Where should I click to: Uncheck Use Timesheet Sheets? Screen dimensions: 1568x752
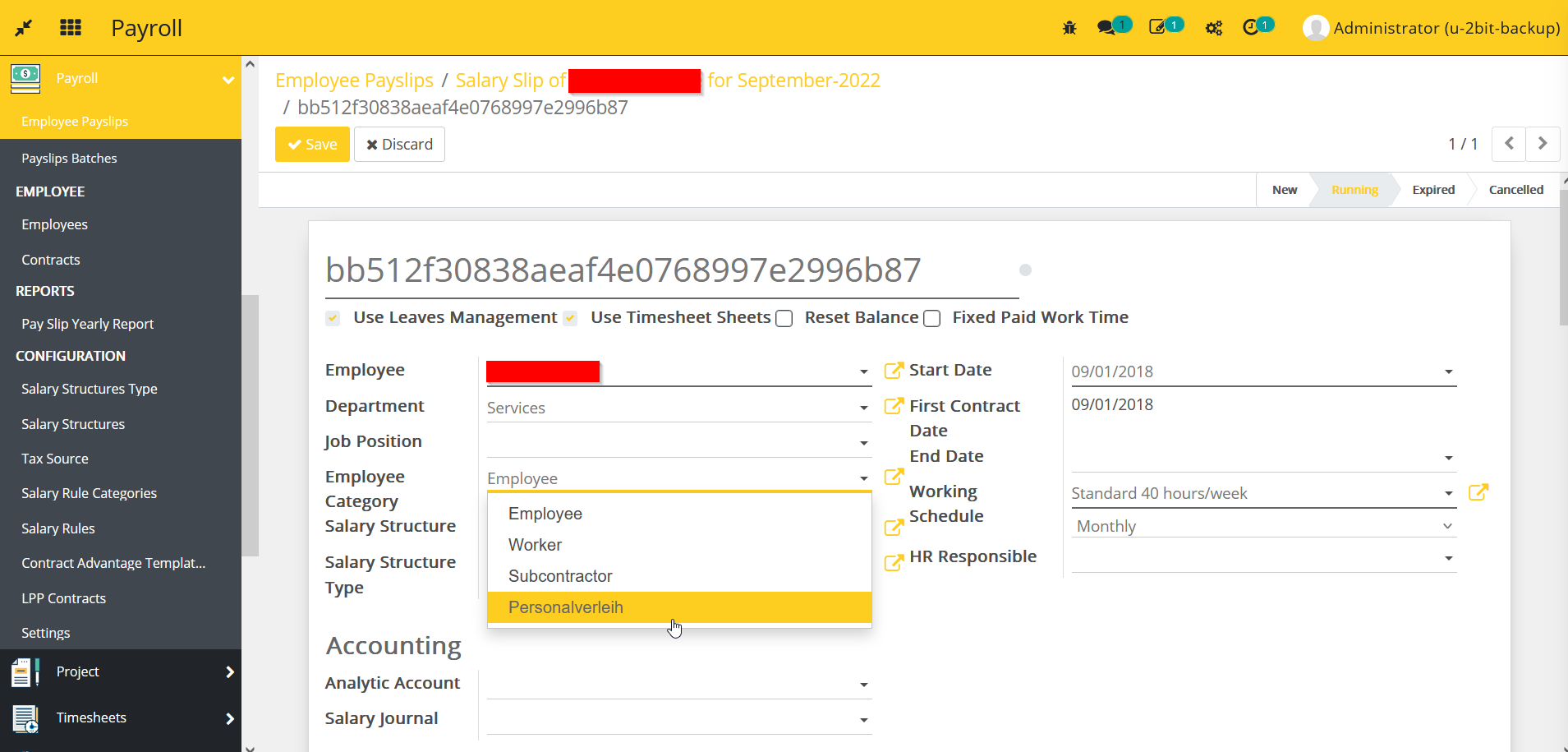(x=569, y=318)
